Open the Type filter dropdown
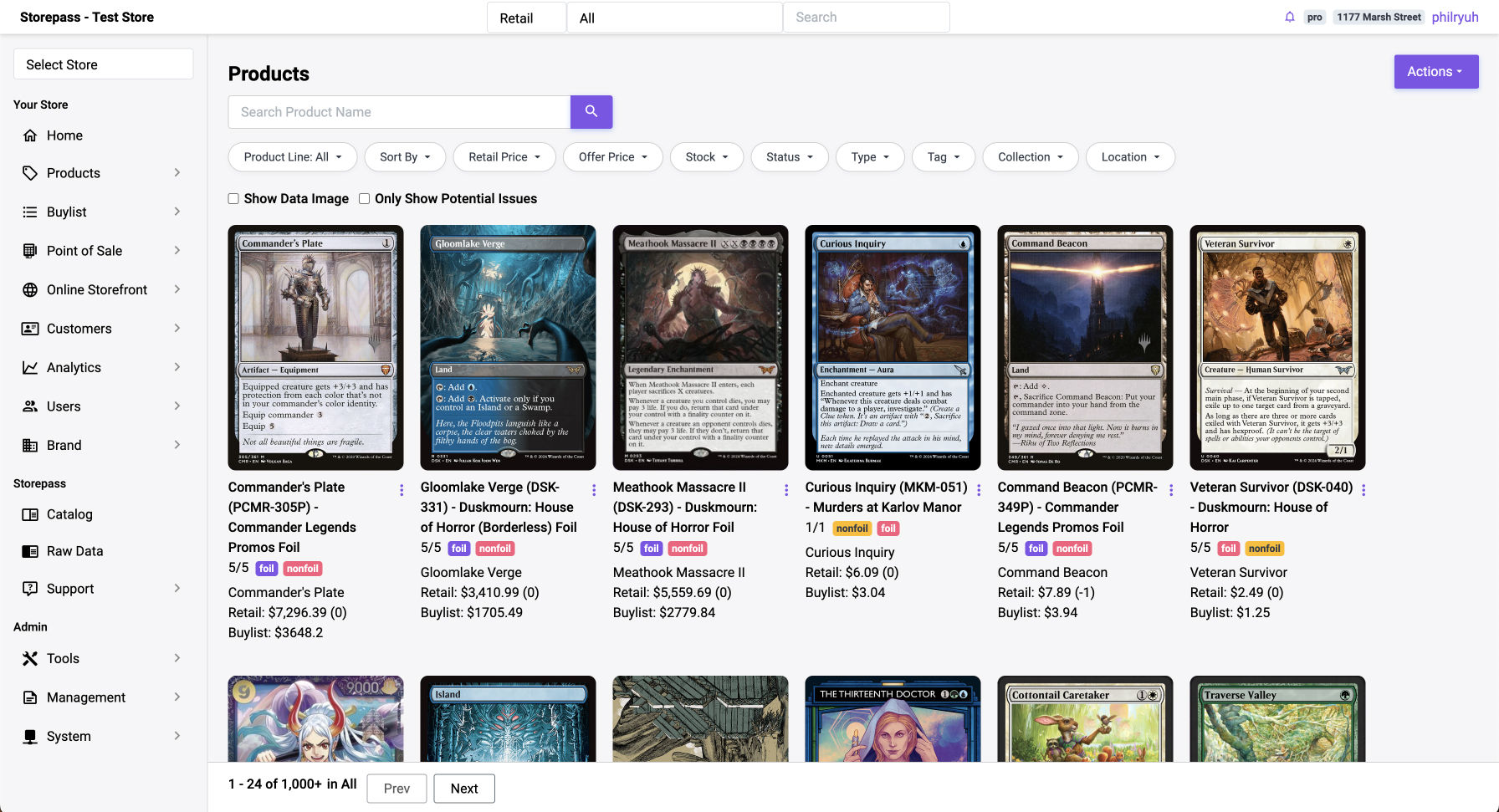 point(870,157)
